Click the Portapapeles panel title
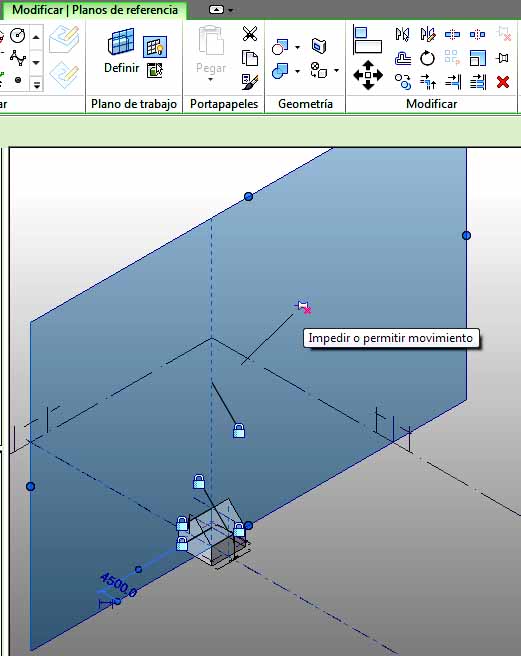The width and height of the screenshot is (521, 656). (224, 104)
